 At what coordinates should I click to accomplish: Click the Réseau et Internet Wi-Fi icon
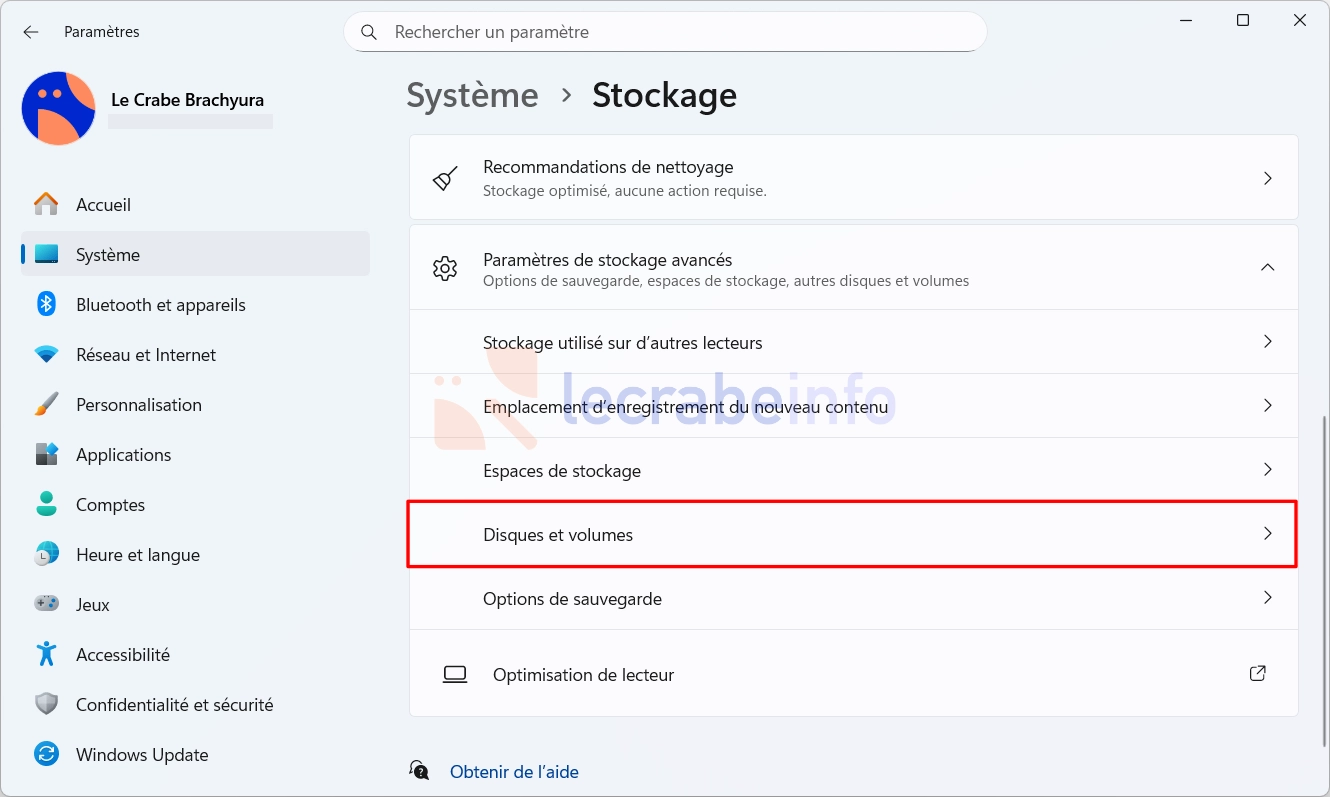coord(46,354)
